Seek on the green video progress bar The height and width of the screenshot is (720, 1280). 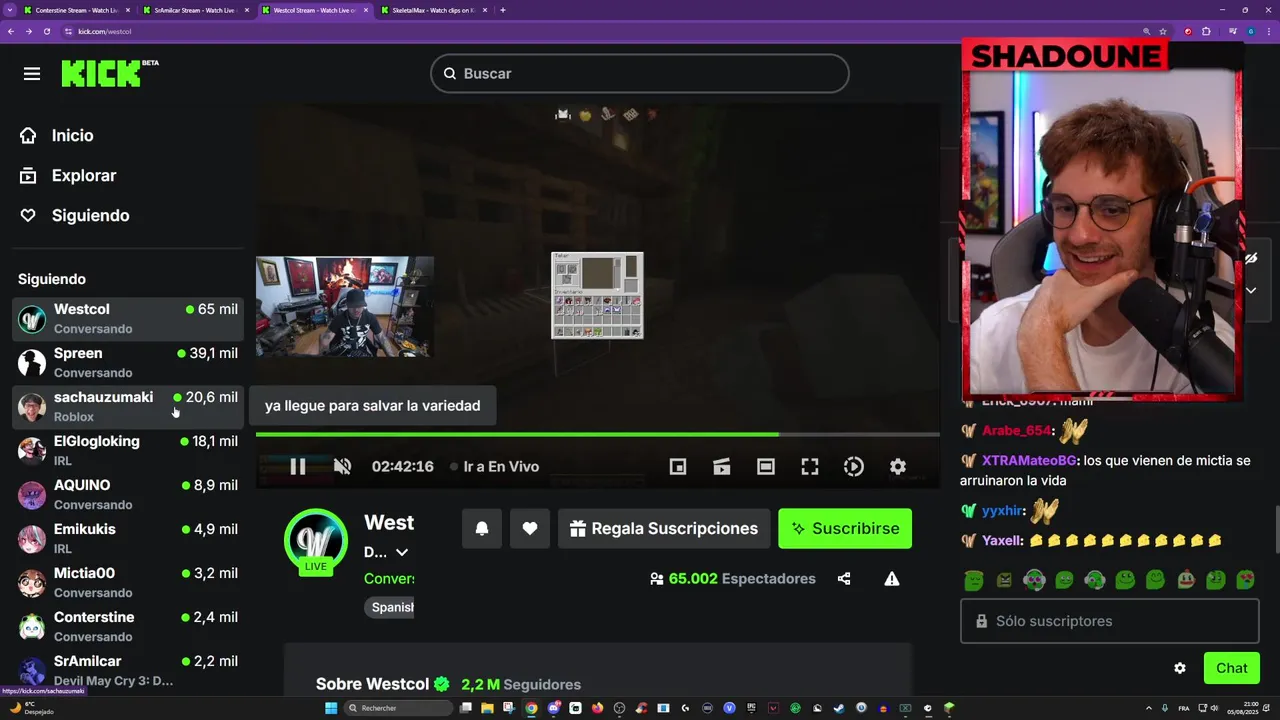pos(597,434)
